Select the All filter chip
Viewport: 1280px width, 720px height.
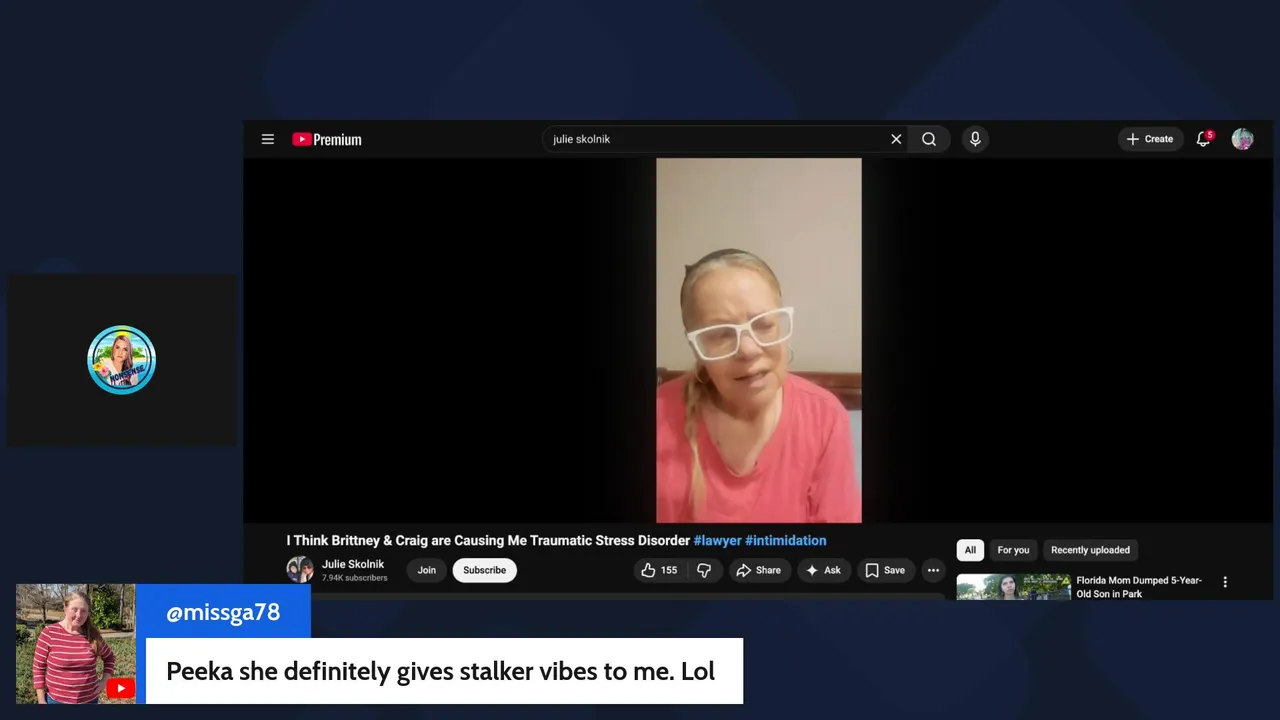coord(970,550)
